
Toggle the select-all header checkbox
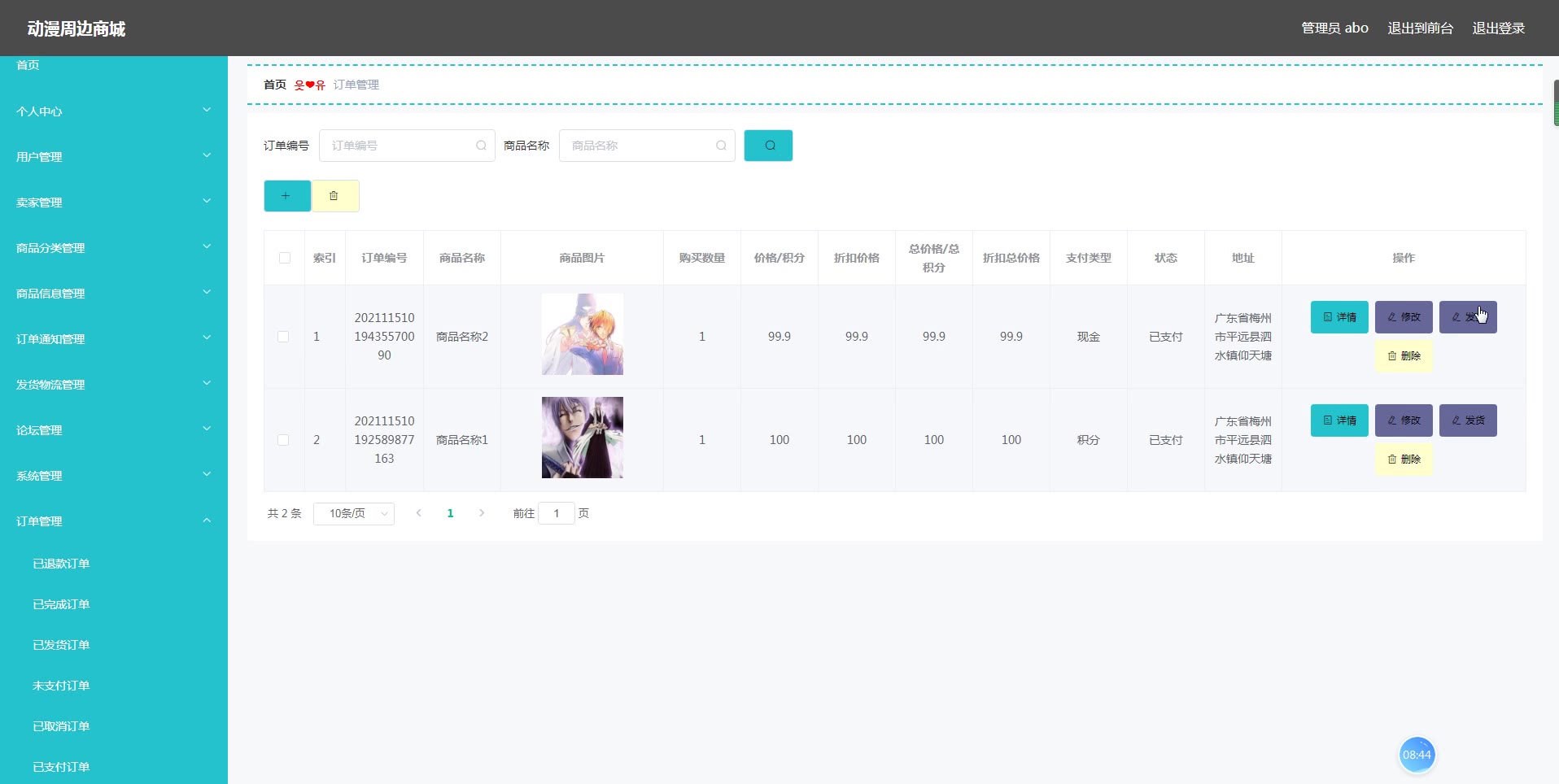point(285,258)
